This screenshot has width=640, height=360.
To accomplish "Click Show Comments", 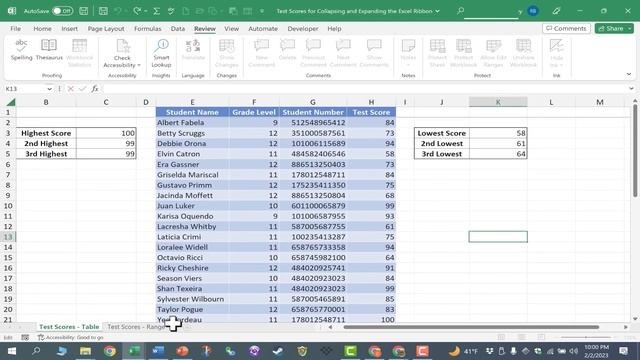I will tap(374, 53).
